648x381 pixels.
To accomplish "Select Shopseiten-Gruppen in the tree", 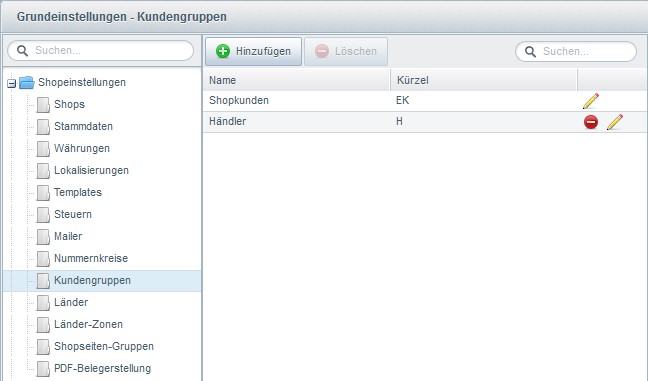I will [104, 346].
